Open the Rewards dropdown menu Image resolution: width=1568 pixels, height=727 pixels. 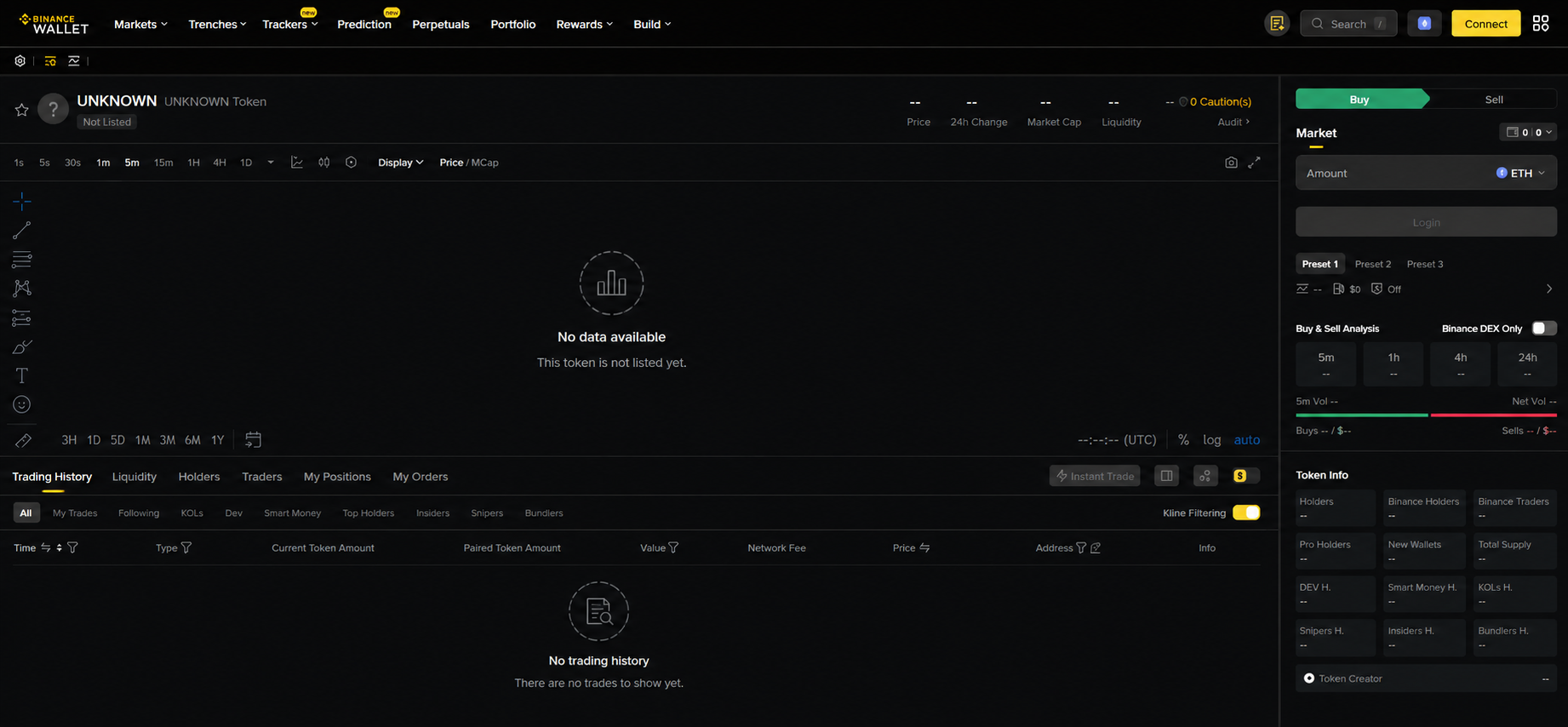(x=584, y=24)
